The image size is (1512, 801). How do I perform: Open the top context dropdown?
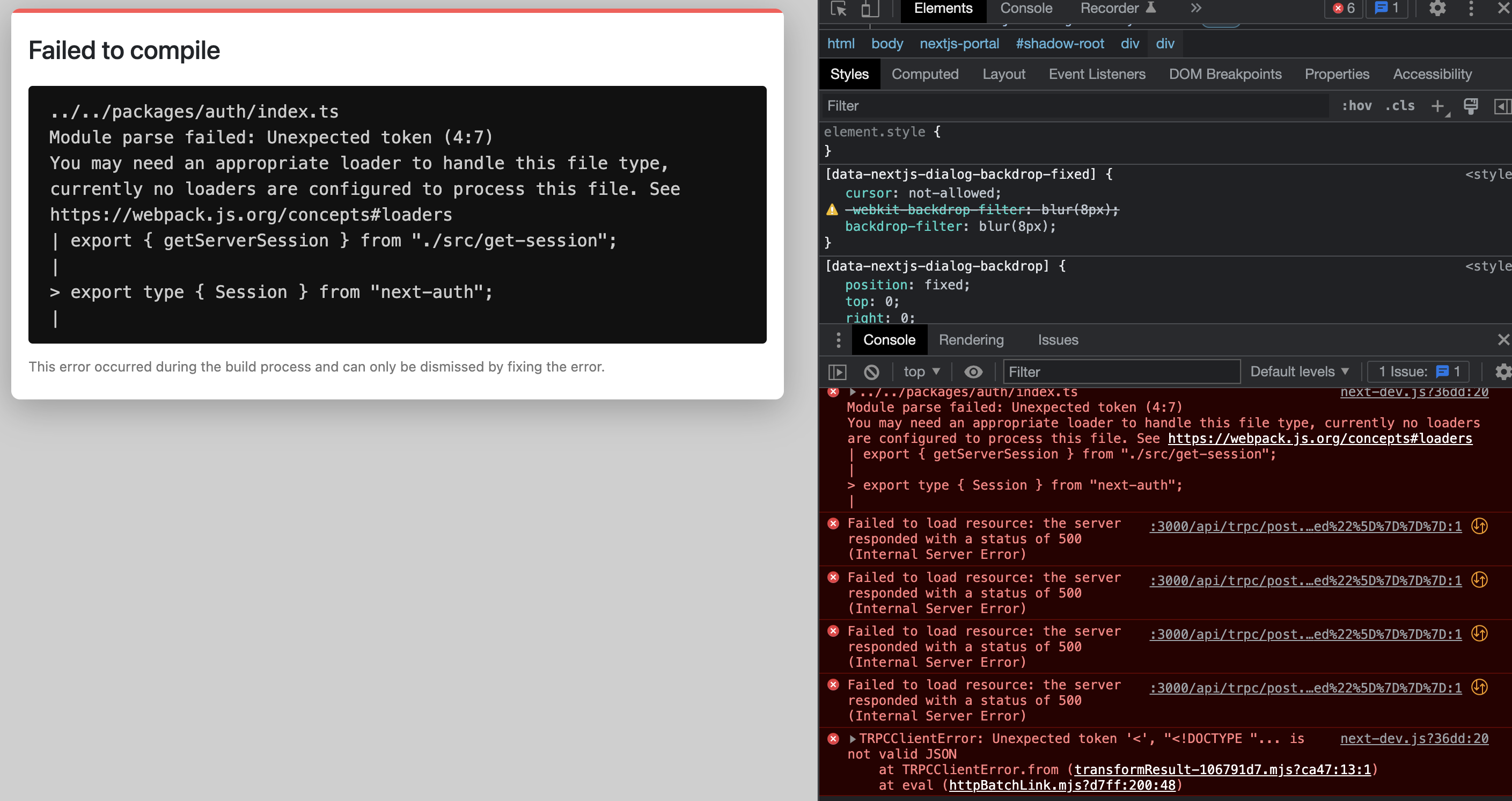tap(921, 372)
